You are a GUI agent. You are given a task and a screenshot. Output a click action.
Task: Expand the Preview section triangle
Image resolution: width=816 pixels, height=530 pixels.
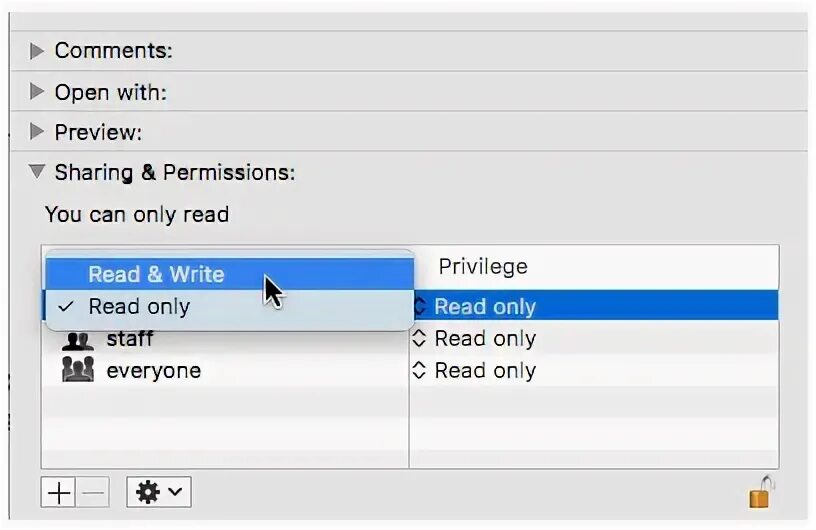tap(36, 132)
